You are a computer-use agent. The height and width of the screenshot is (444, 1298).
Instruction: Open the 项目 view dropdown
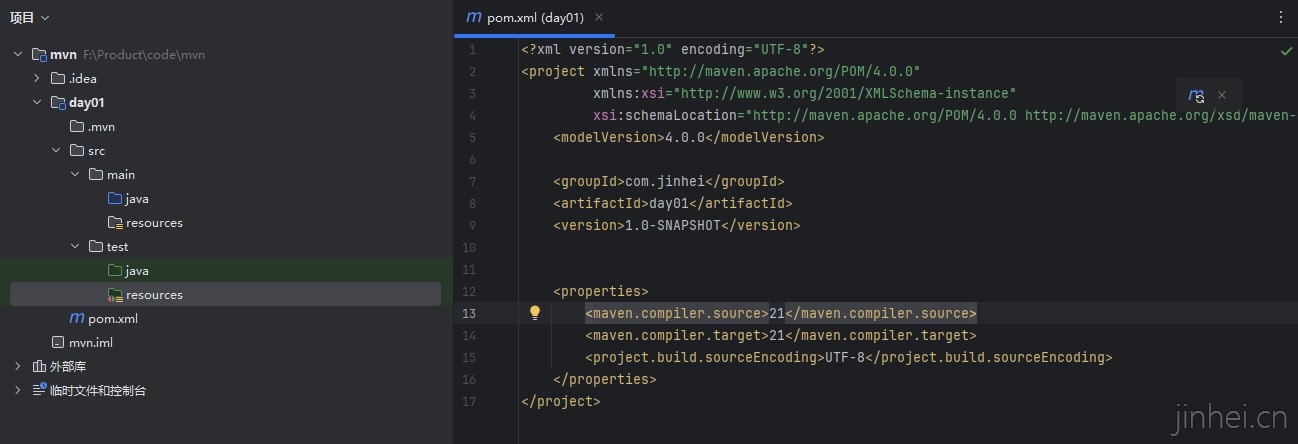29,17
